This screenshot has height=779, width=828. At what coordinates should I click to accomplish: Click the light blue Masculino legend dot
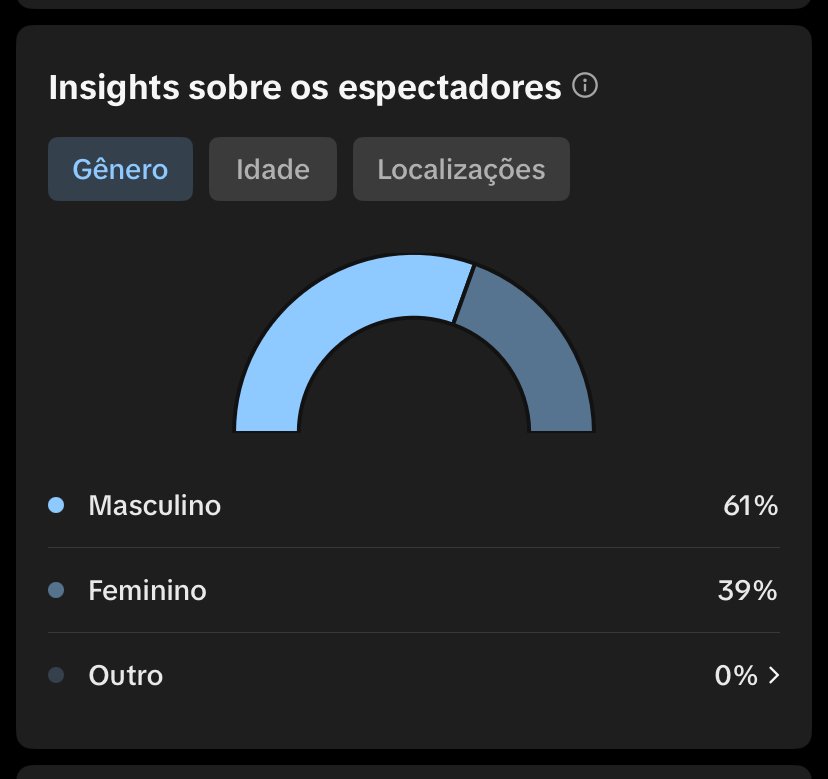[x=56, y=506]
